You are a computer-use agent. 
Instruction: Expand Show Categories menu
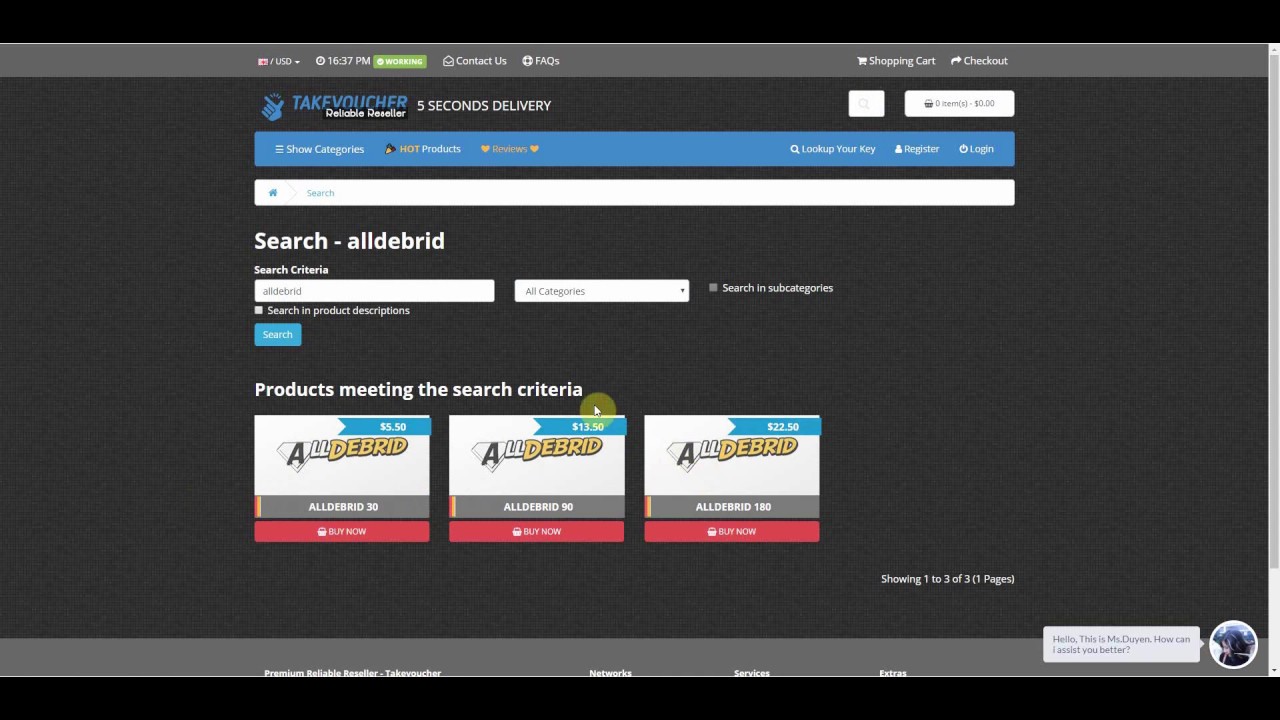pos(319,149)
